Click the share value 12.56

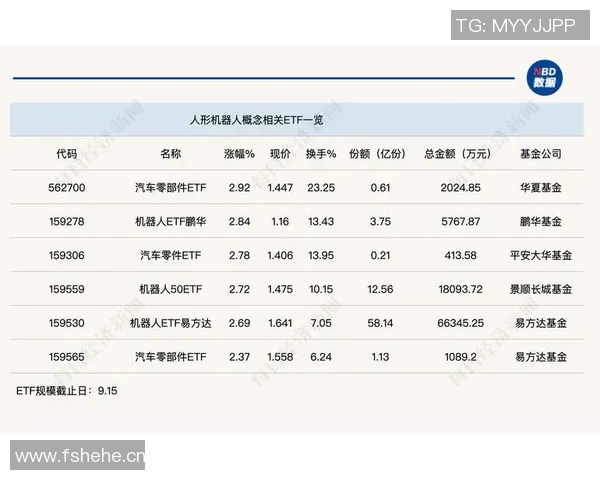[x=380, y=289]
